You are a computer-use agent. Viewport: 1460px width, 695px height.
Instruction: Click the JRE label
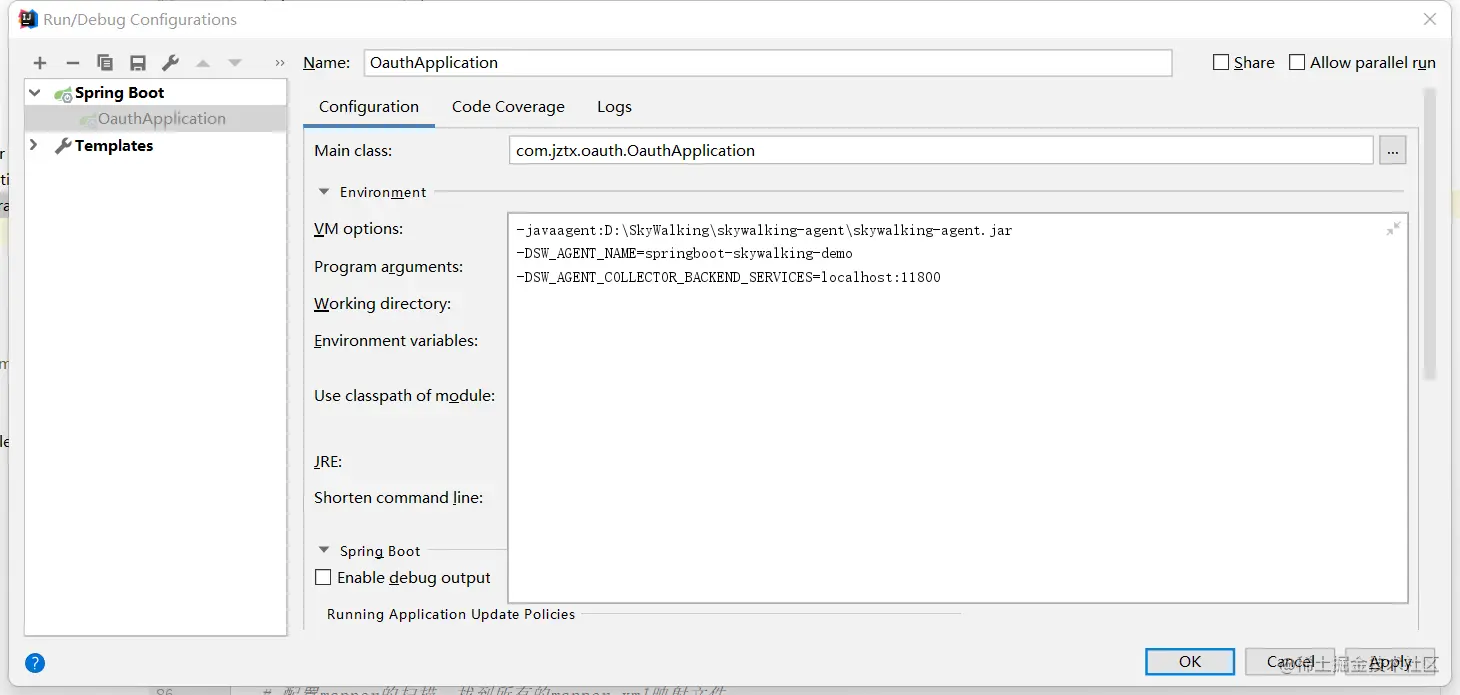pos(328,462)
